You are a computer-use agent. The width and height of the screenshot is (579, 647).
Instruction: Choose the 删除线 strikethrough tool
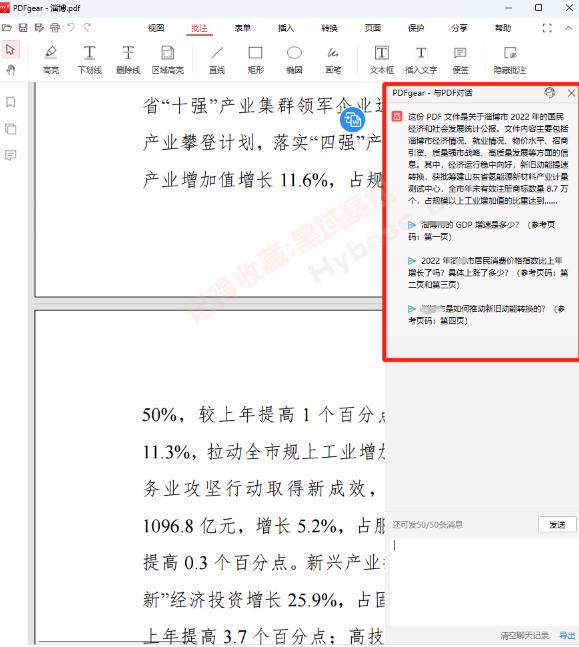click(x=128, y=60)
